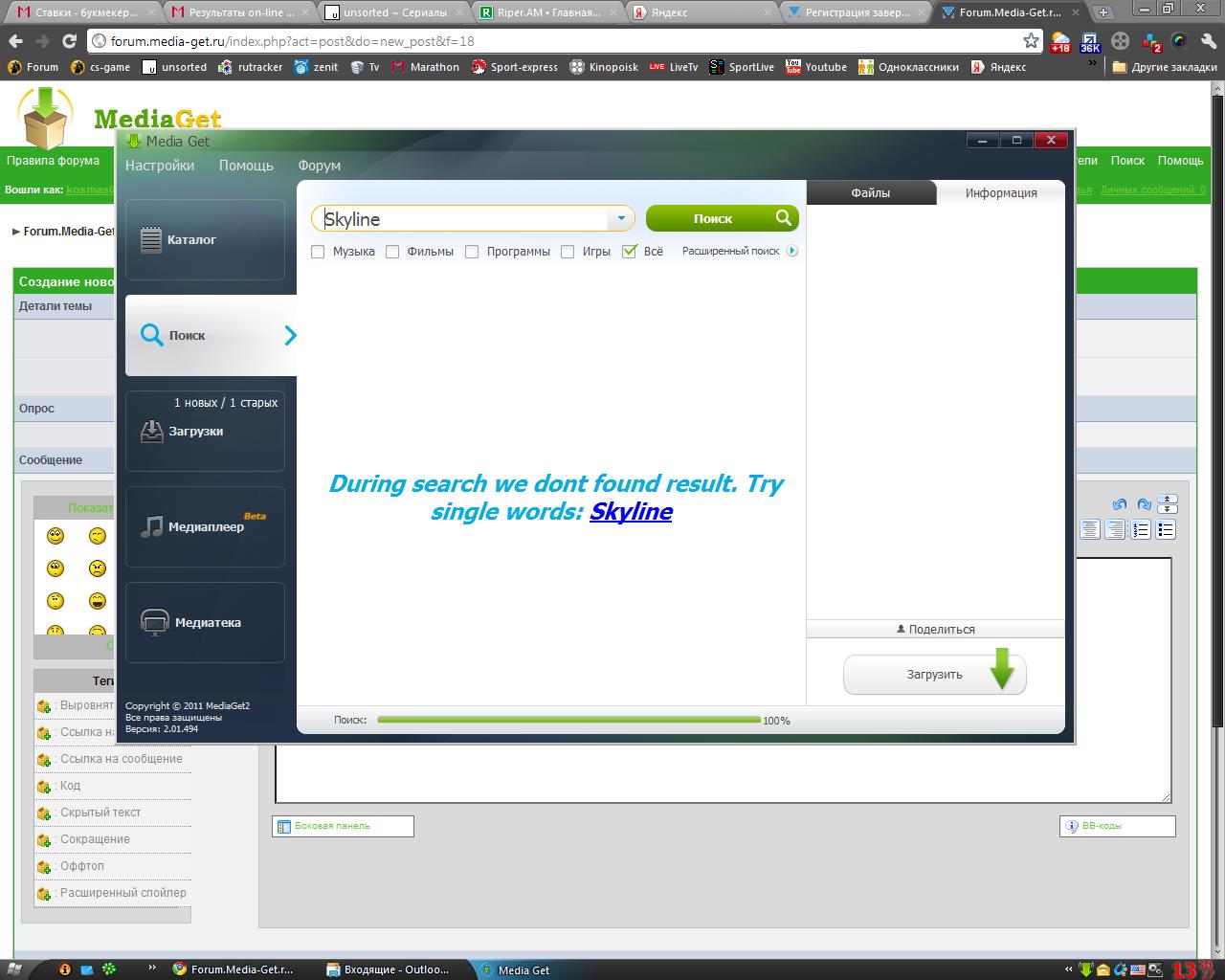Open the search history dropdown arrow
This screenshot has height=980, width=1225.
tap(621, 218)
